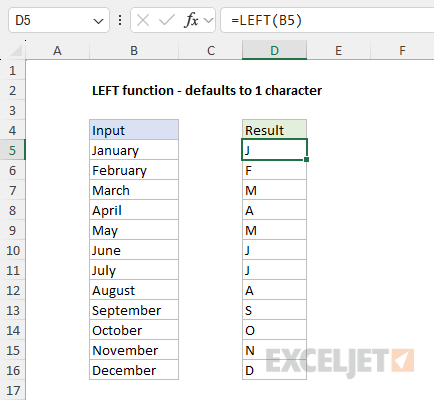
Task: Select row 1 header
Action: (13, 70)
